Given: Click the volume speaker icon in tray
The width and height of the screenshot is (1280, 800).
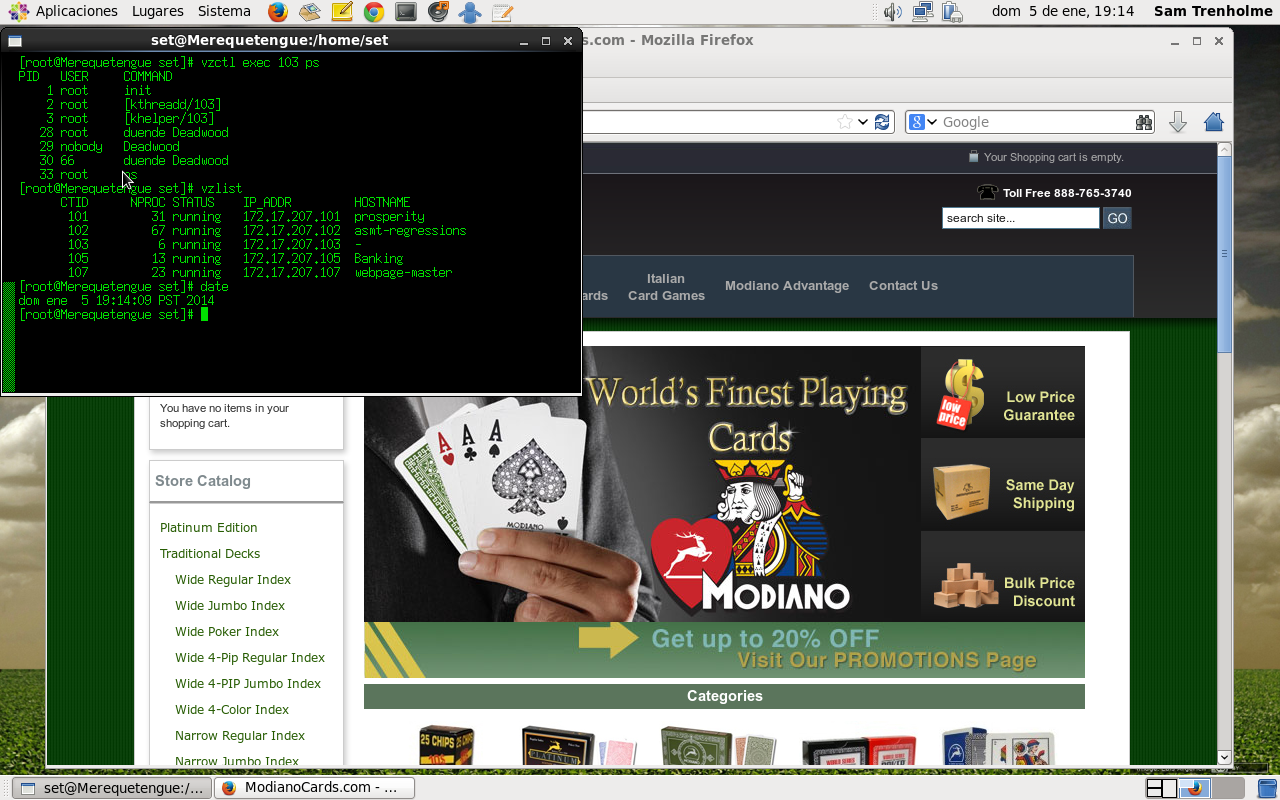Looking at the screenshot, I should click(x=893, y=12).
